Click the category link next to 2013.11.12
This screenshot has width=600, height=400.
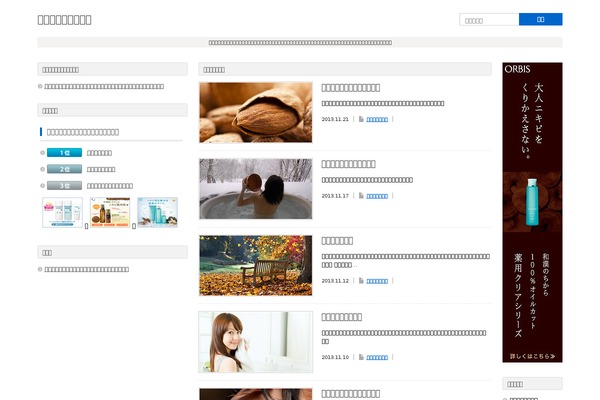(x=377, y=281)
